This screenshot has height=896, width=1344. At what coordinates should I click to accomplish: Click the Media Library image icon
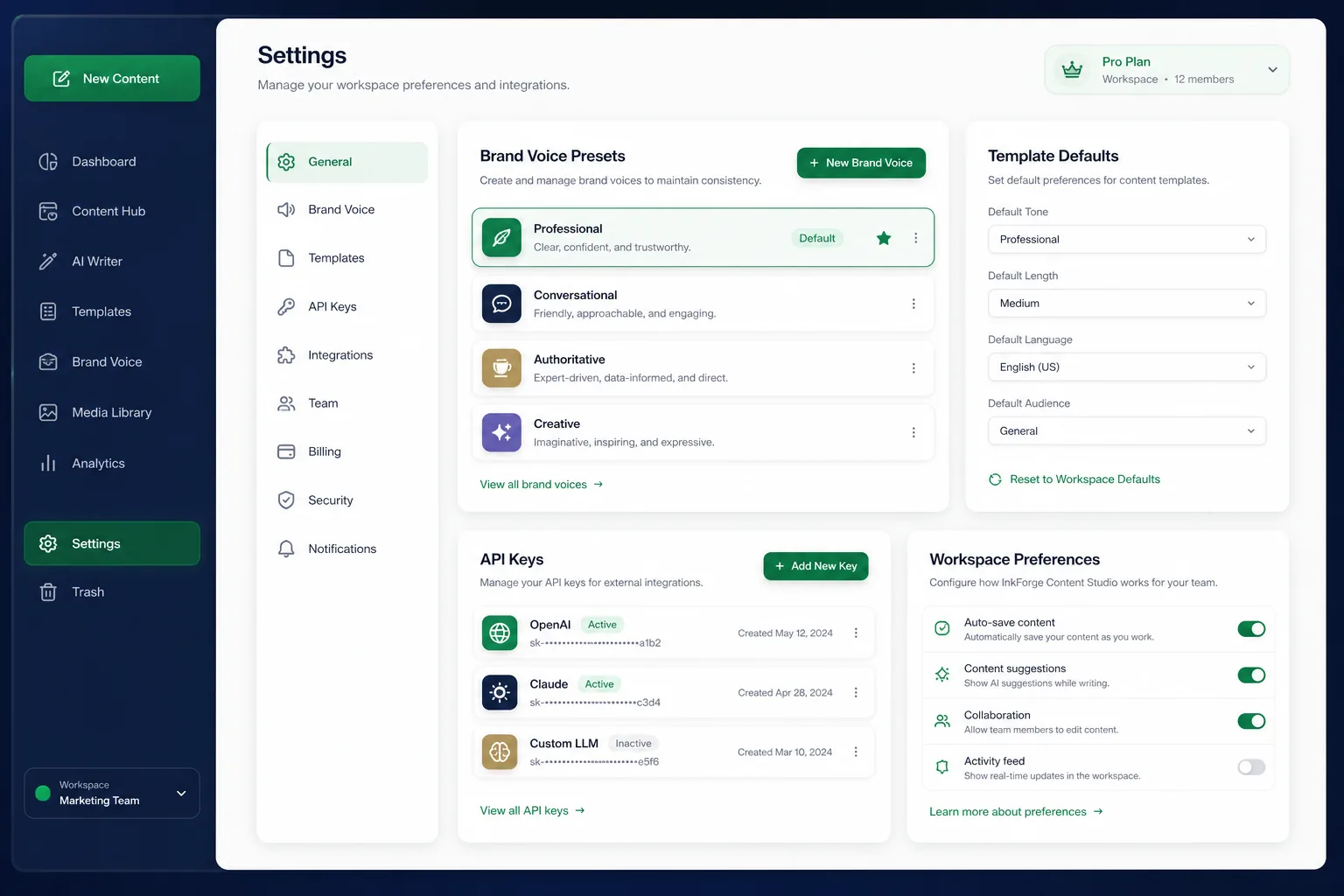[x=48, y=412]
